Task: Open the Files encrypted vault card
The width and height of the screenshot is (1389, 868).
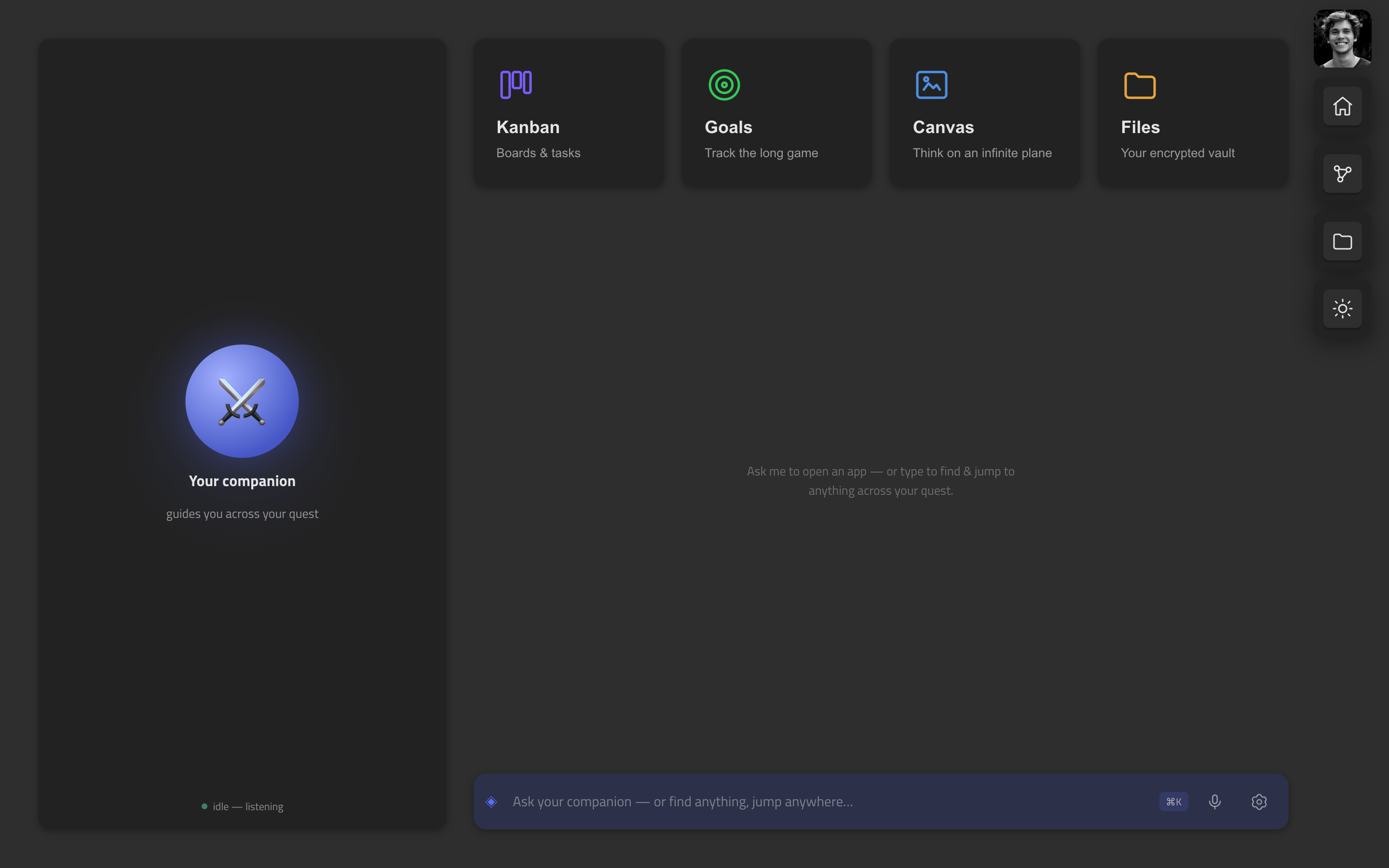Action: click(x=1193, y=112)
